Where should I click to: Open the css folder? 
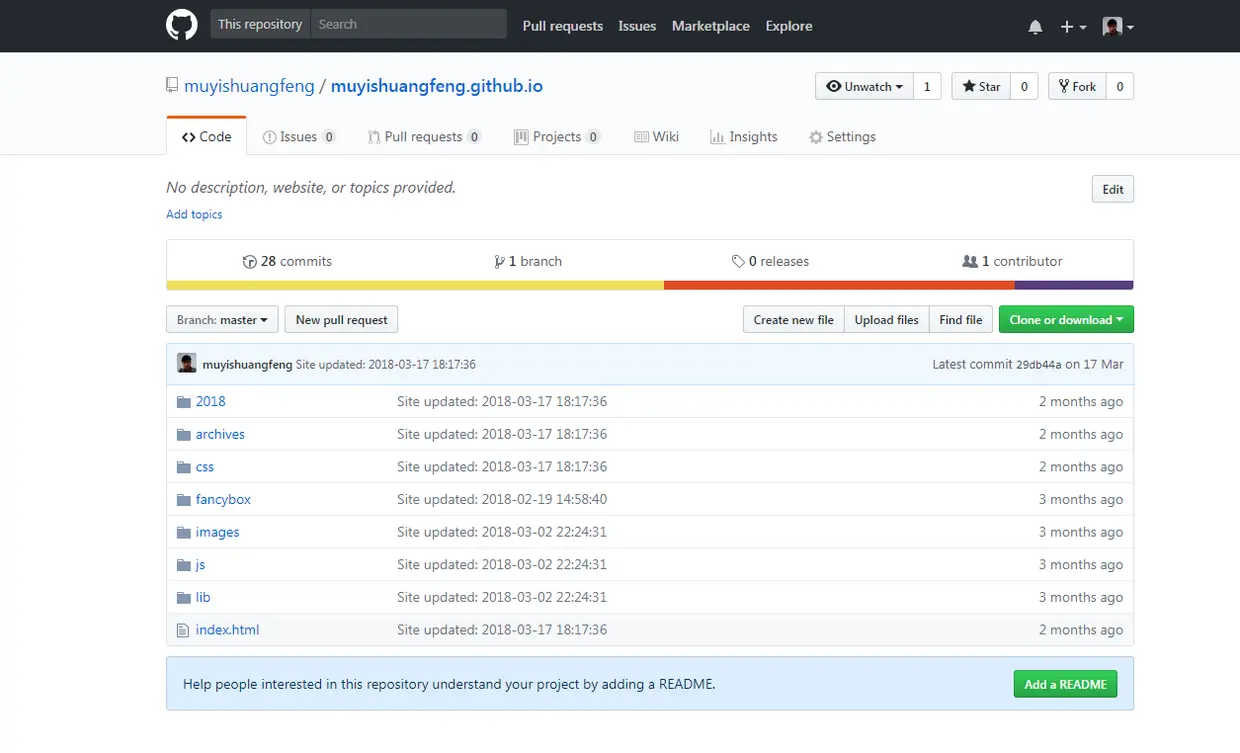point(205,467)
